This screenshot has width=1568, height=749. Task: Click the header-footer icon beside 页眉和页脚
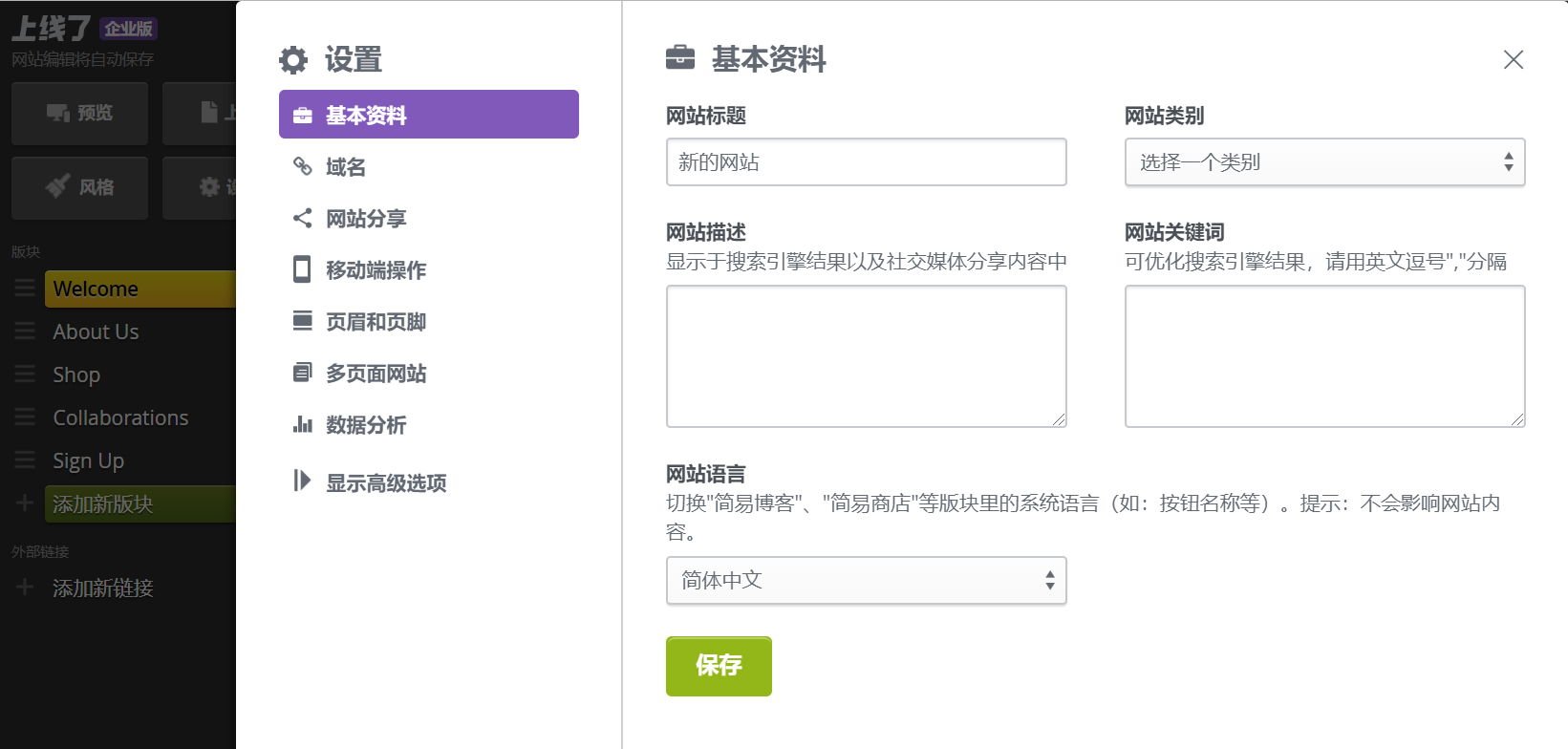(303, 321)
